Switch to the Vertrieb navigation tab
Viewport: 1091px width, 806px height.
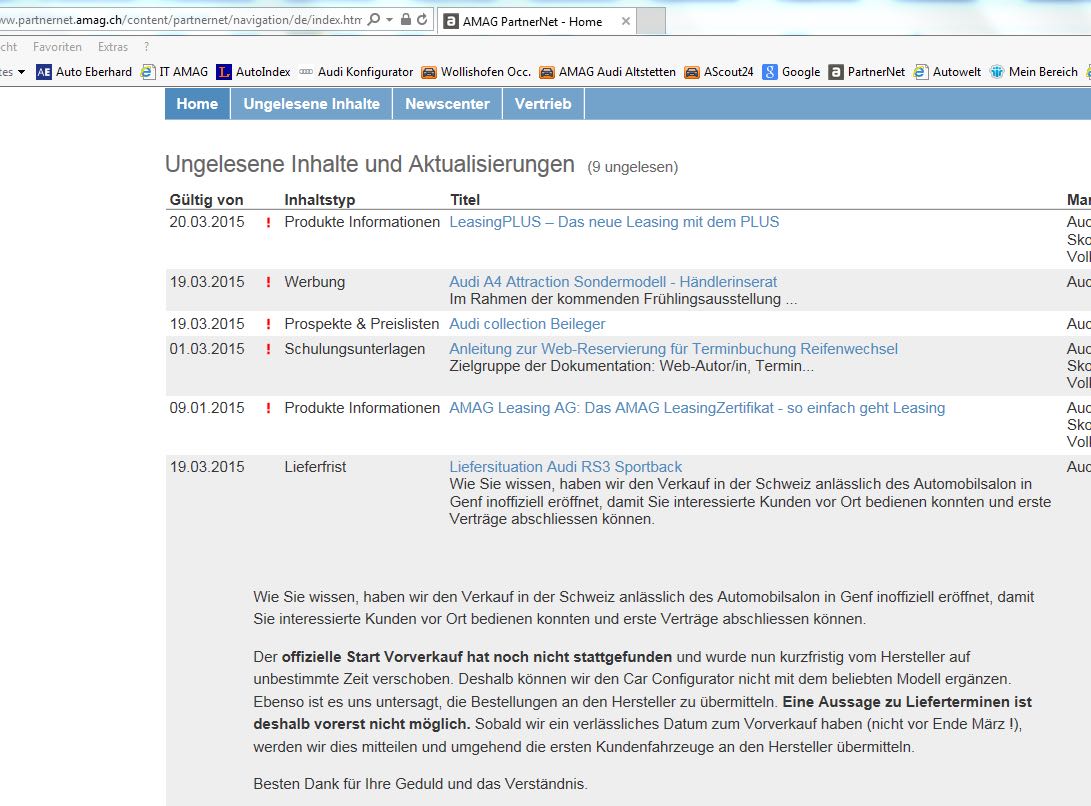(543, 104)
